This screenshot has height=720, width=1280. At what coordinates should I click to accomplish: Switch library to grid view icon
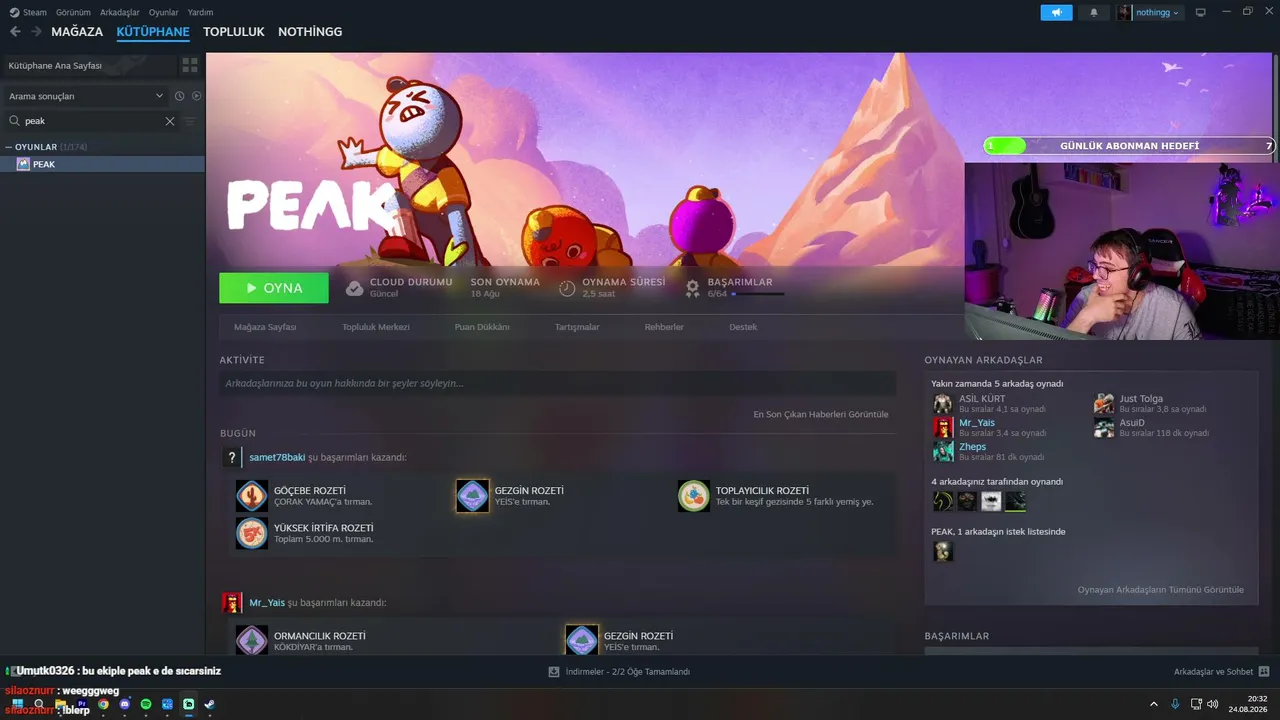click(x=190, y=65)
